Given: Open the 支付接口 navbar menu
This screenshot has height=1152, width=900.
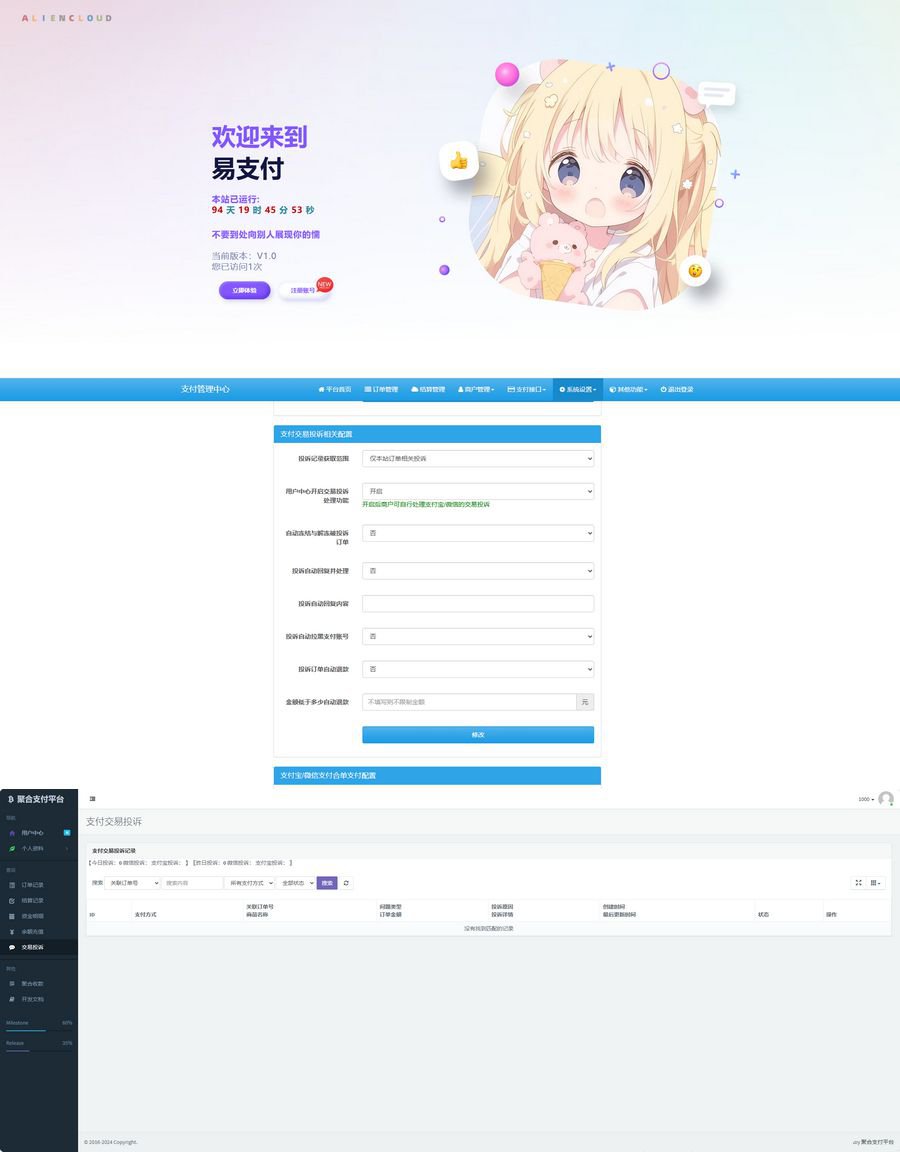Looking at the screenshot, I should [528, 389].
